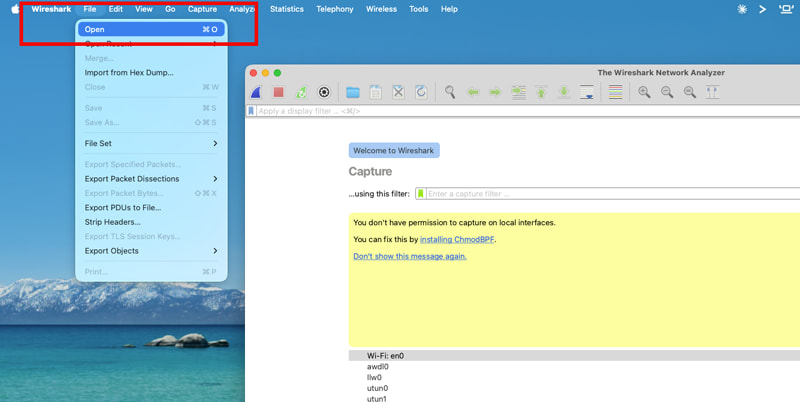Click Don't show this message again link
Viewport: 800px width, 402px height.
(410, 256)
